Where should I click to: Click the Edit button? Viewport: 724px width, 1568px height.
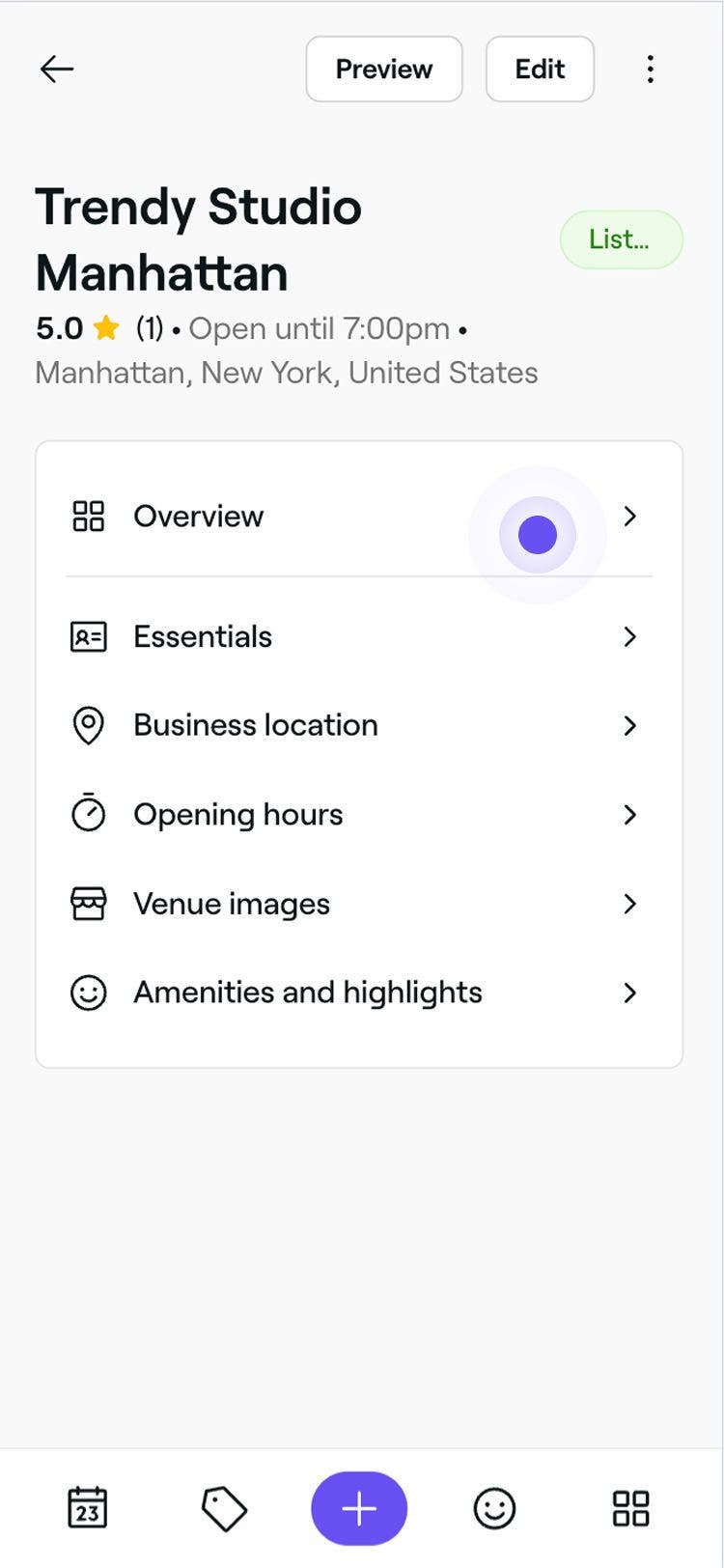pyautogui.click(x=540, y=69)
